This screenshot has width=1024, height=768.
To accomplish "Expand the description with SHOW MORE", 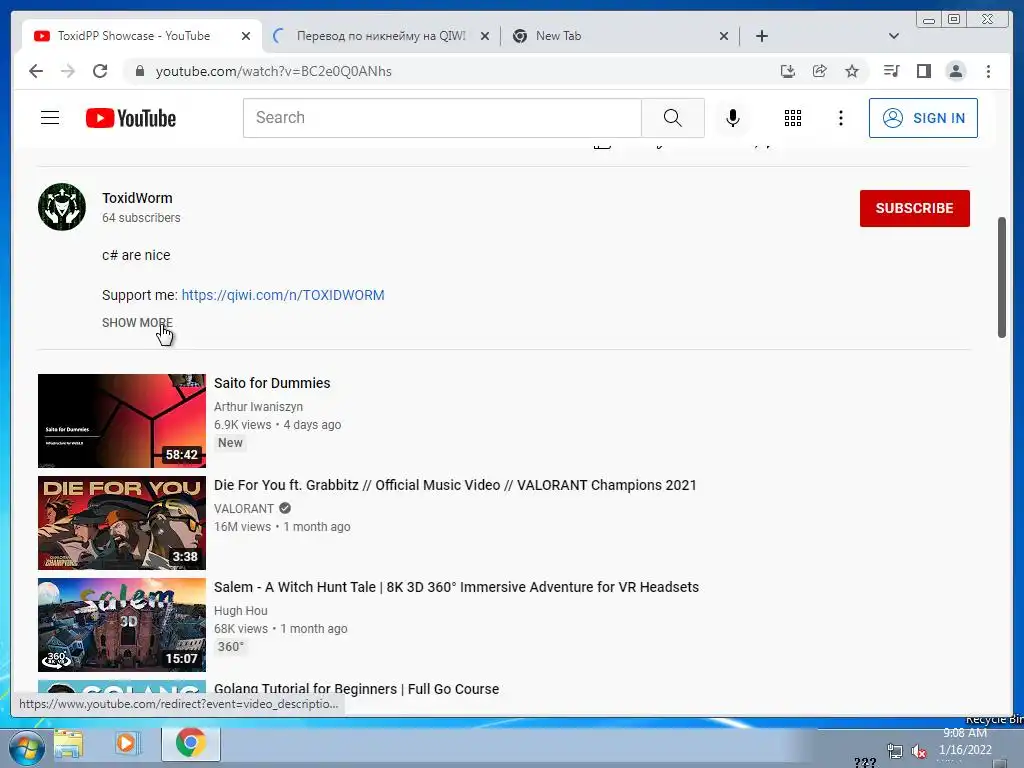I will tap(137, 323).
